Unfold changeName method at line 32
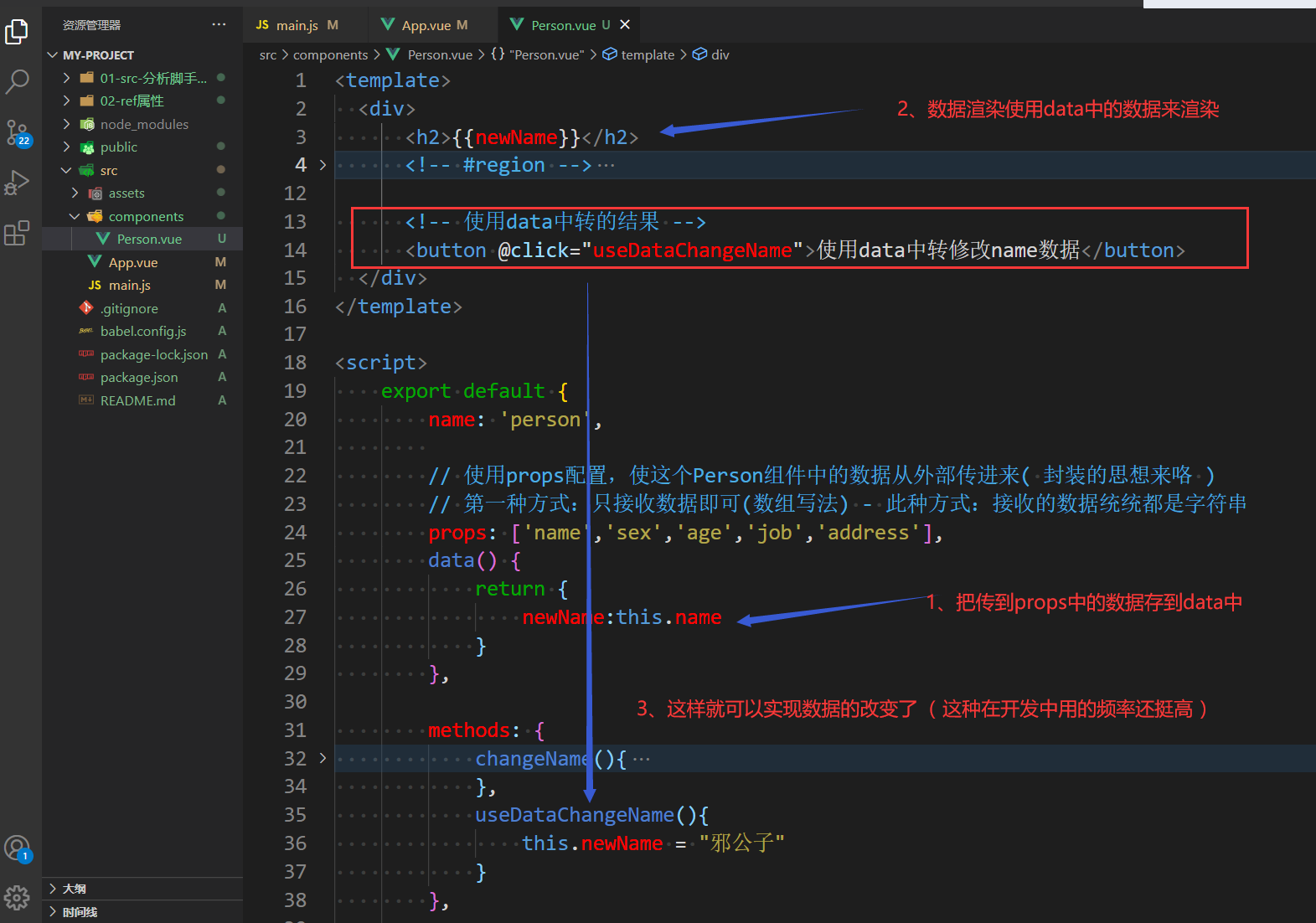The height and width of the screenshot is (923, 1316). tap(323, 758)
